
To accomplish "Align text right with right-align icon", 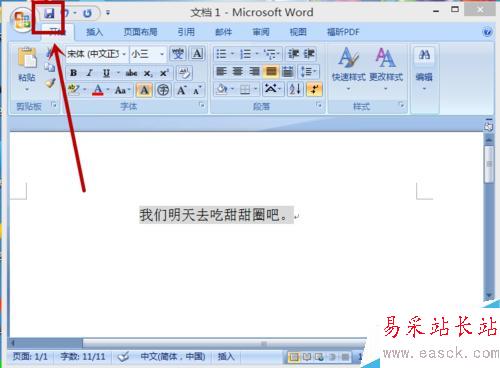I will [254, 71].
